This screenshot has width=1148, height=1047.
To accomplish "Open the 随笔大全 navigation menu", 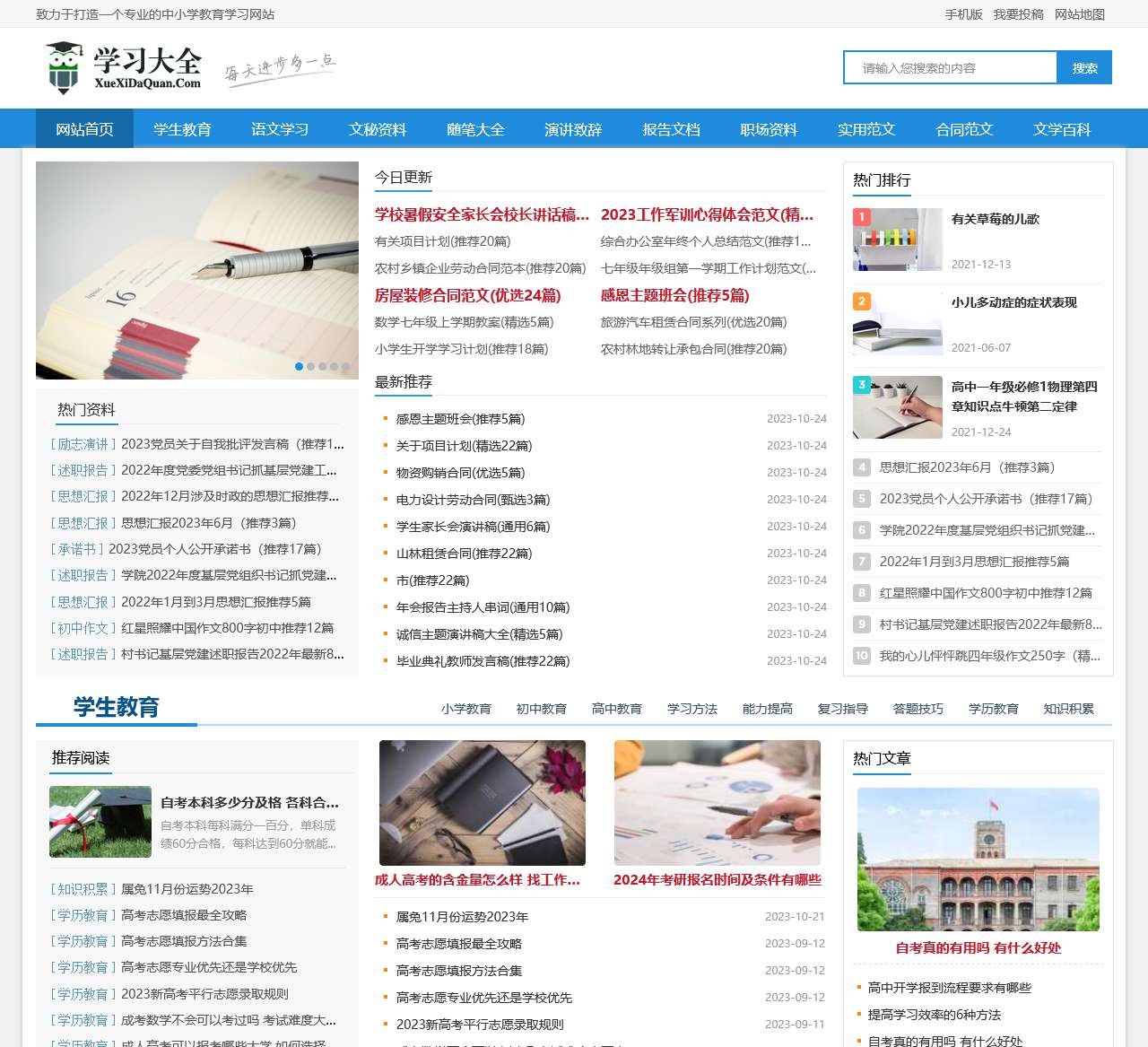I will coord(475,129).
